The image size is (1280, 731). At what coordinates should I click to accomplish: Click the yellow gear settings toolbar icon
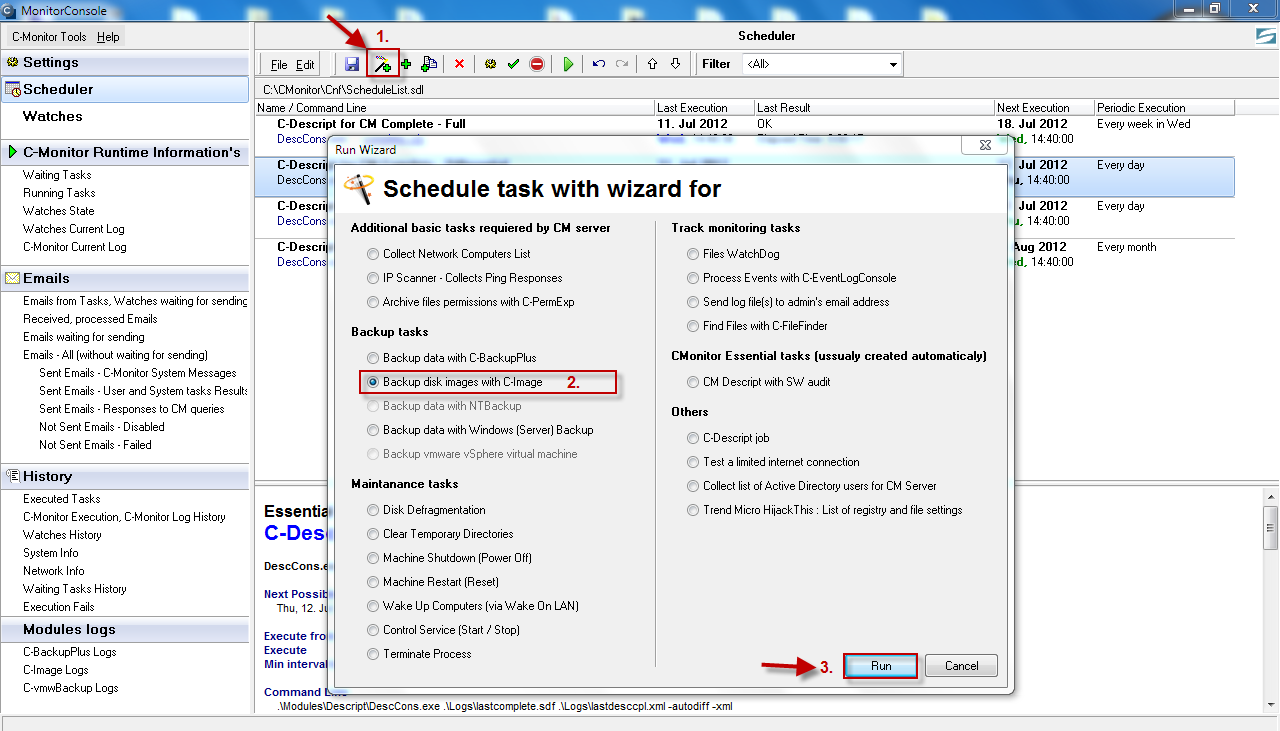(x=490, y=64)
